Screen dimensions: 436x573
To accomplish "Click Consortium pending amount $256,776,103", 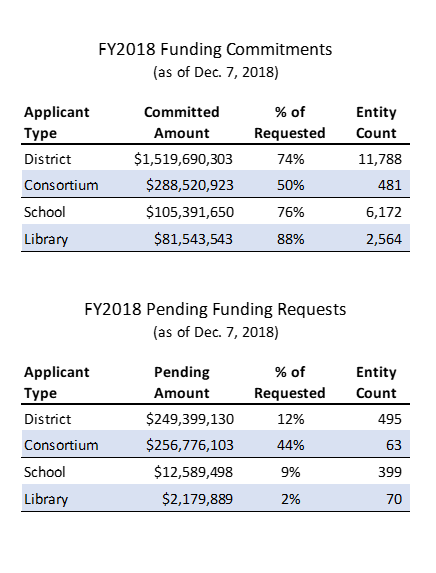I will pos(190,445).
